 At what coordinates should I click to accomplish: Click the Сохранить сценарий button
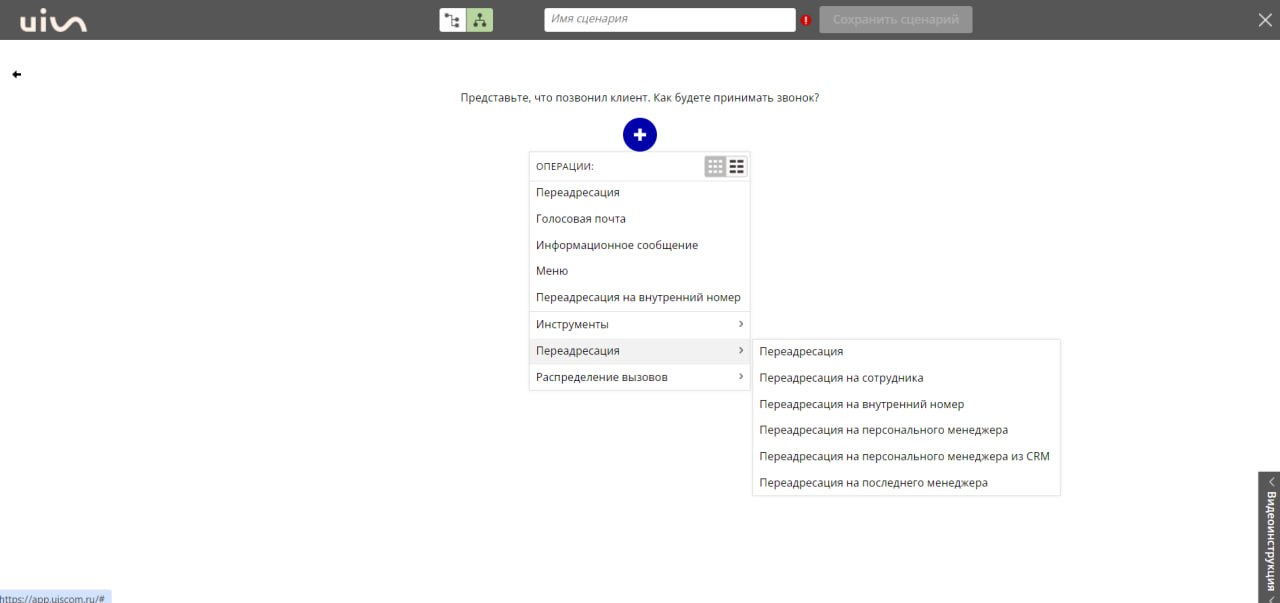click(x=895, y=20)
